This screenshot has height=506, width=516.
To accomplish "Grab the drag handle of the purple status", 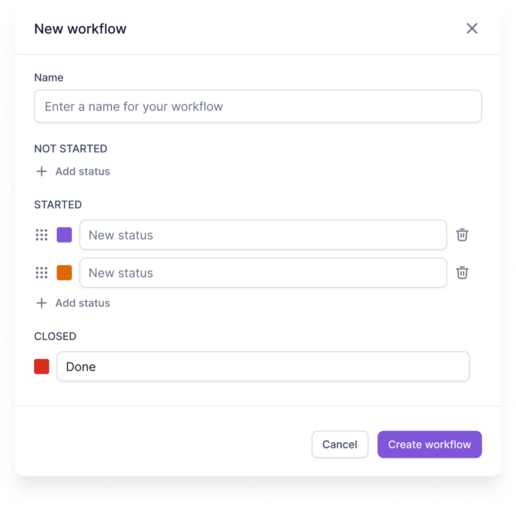I will coord(42,235).
